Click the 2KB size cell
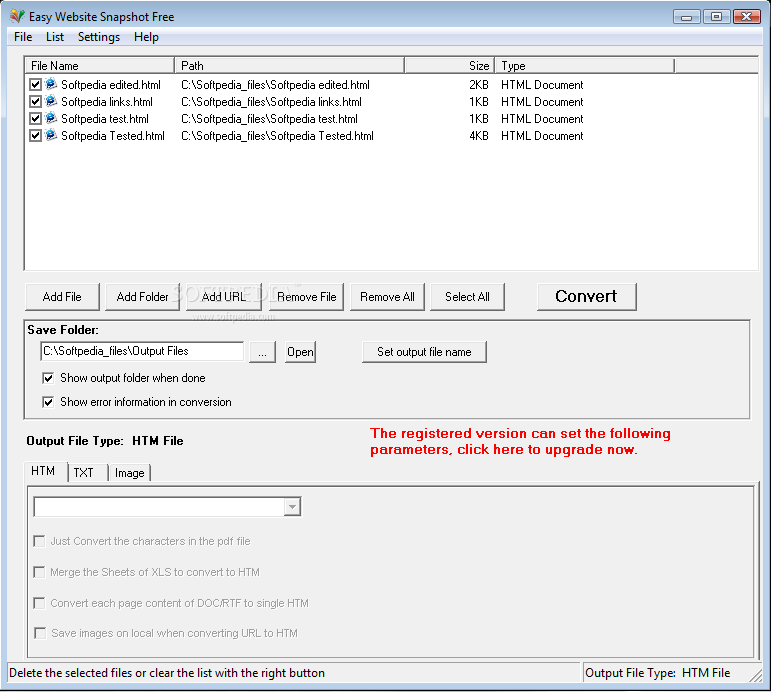The width and height of the screenshot is (771, 692). tap(478, 85)
